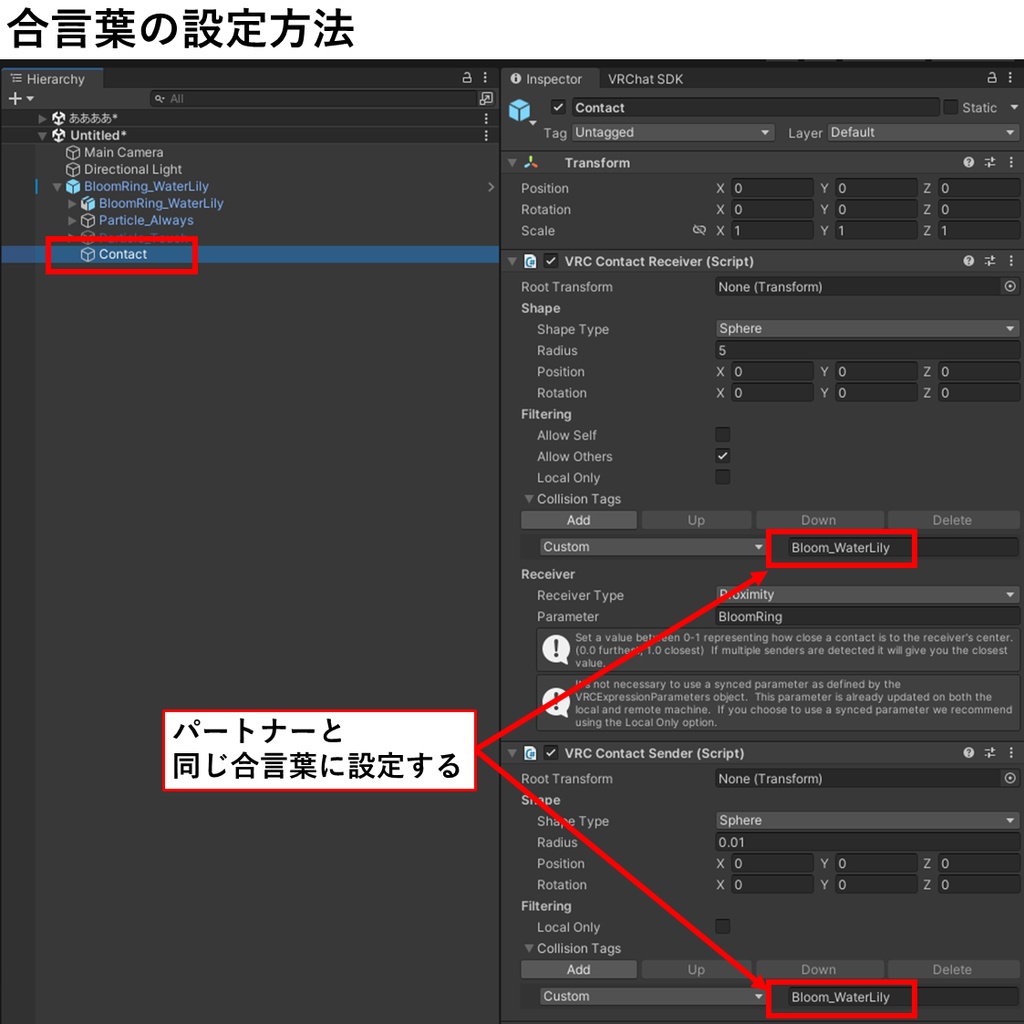Collapse the Untitled* scene
1024x1024 pixels.
[42, 135]
